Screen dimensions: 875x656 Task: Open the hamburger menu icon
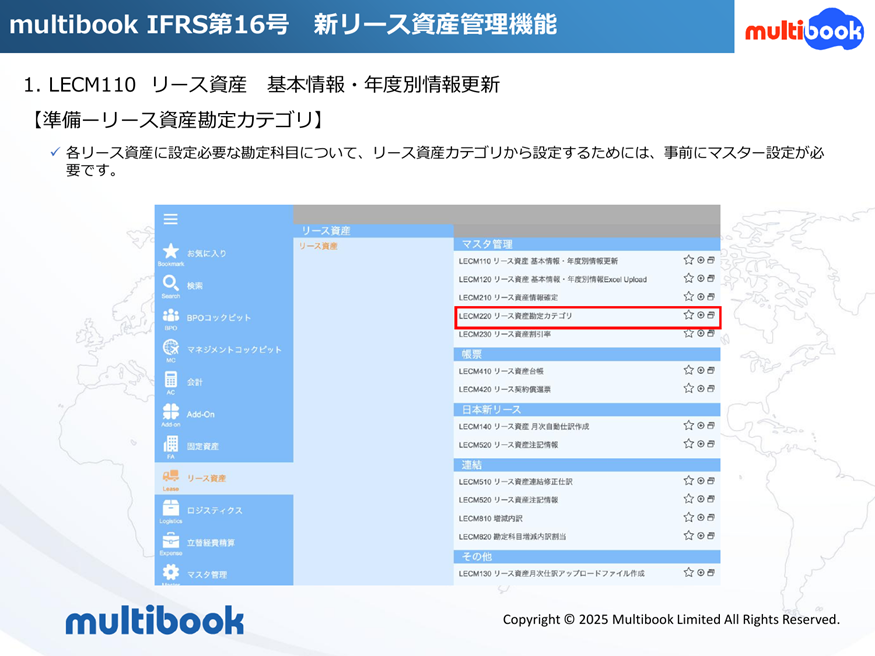pos(171,219)
